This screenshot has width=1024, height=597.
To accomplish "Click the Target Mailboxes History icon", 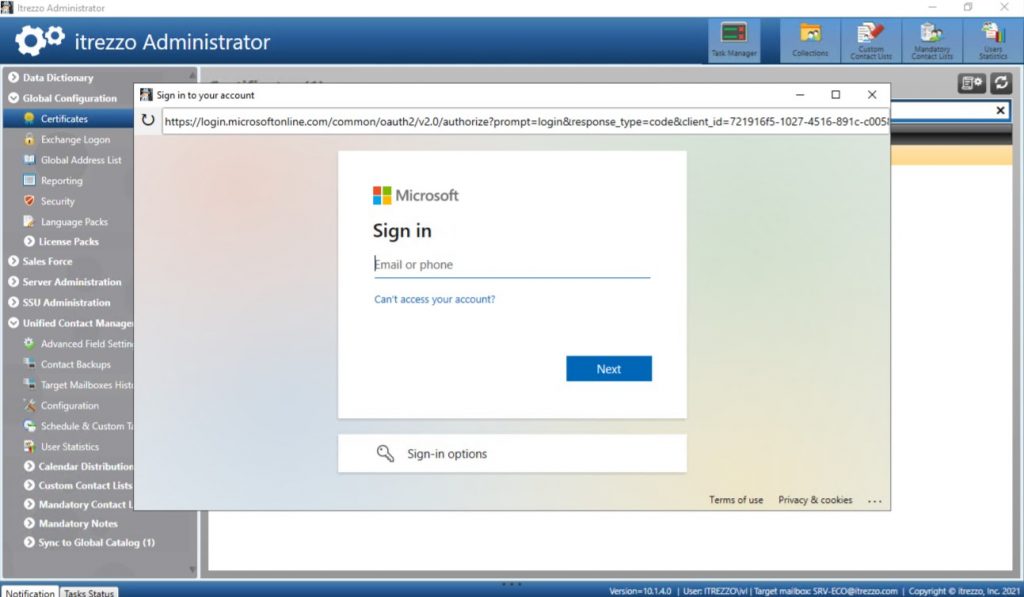I will (x=29, y=384).
